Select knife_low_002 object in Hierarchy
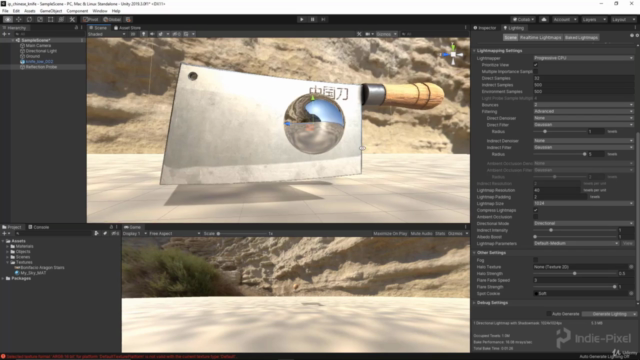Viewport: 640px width, 360px height. point(39,62)
